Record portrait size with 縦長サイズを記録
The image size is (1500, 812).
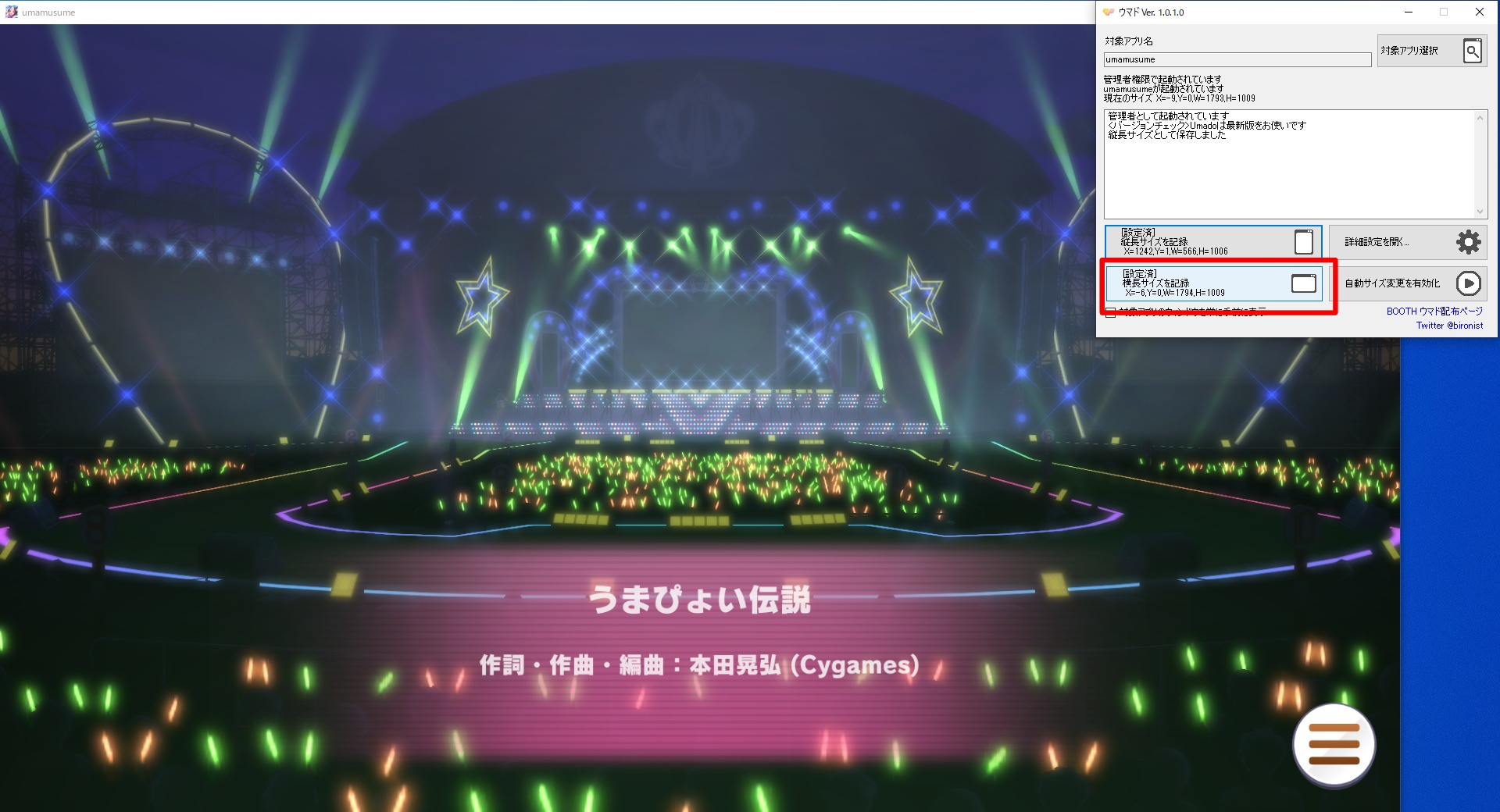1213,242
